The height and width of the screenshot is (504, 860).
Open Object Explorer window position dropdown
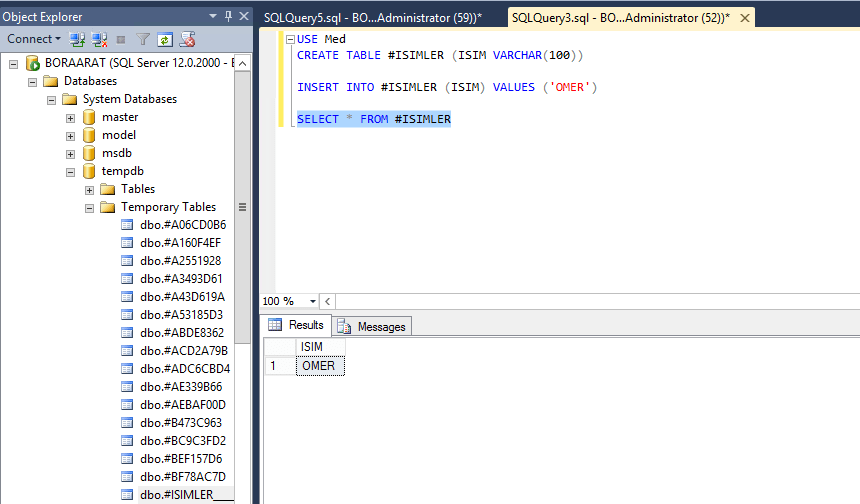pos(213,16)
